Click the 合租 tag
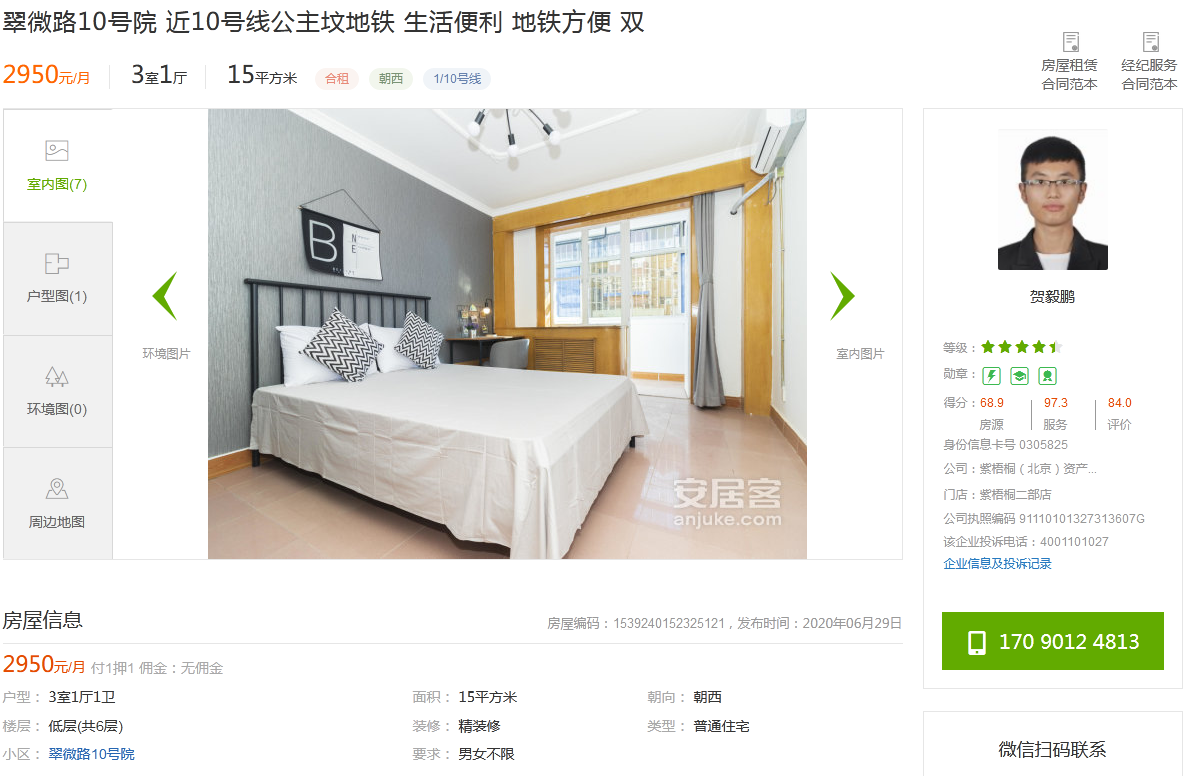Viewport: 1194px width, 776px height. [337, 78]
